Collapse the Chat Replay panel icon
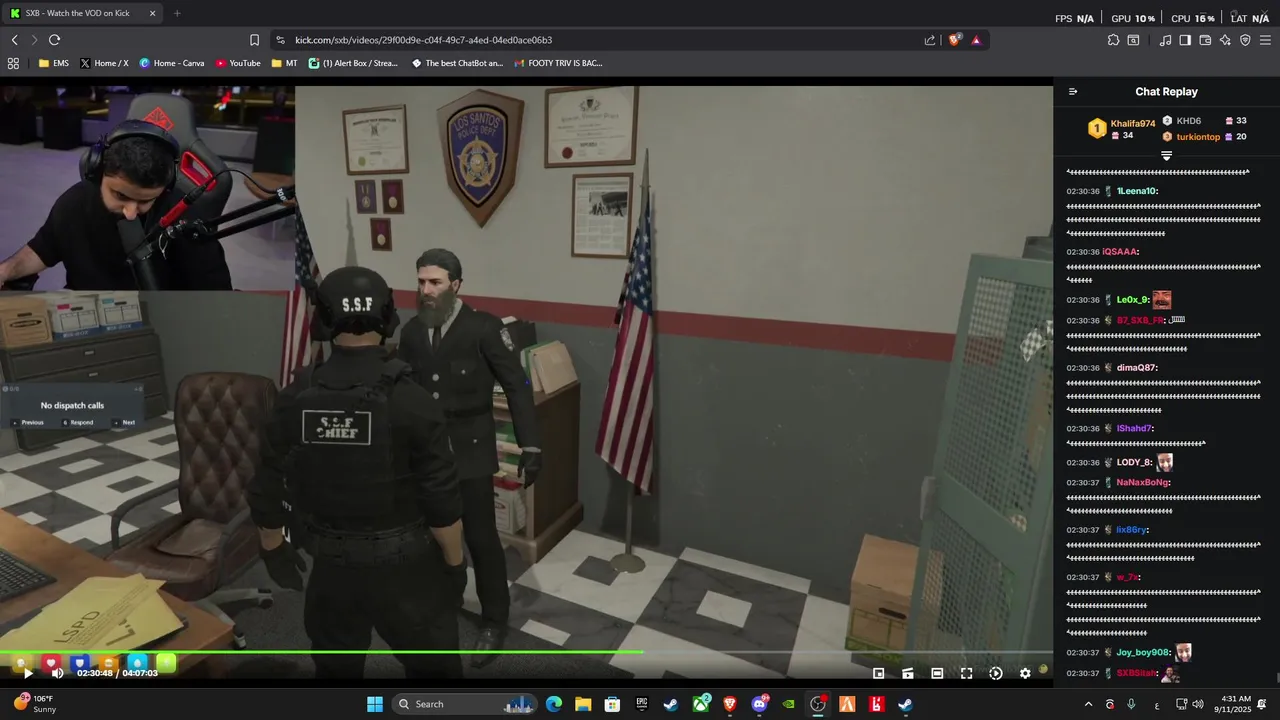The width and height of the screenshot is (1280, 720). click(1073, 91)
